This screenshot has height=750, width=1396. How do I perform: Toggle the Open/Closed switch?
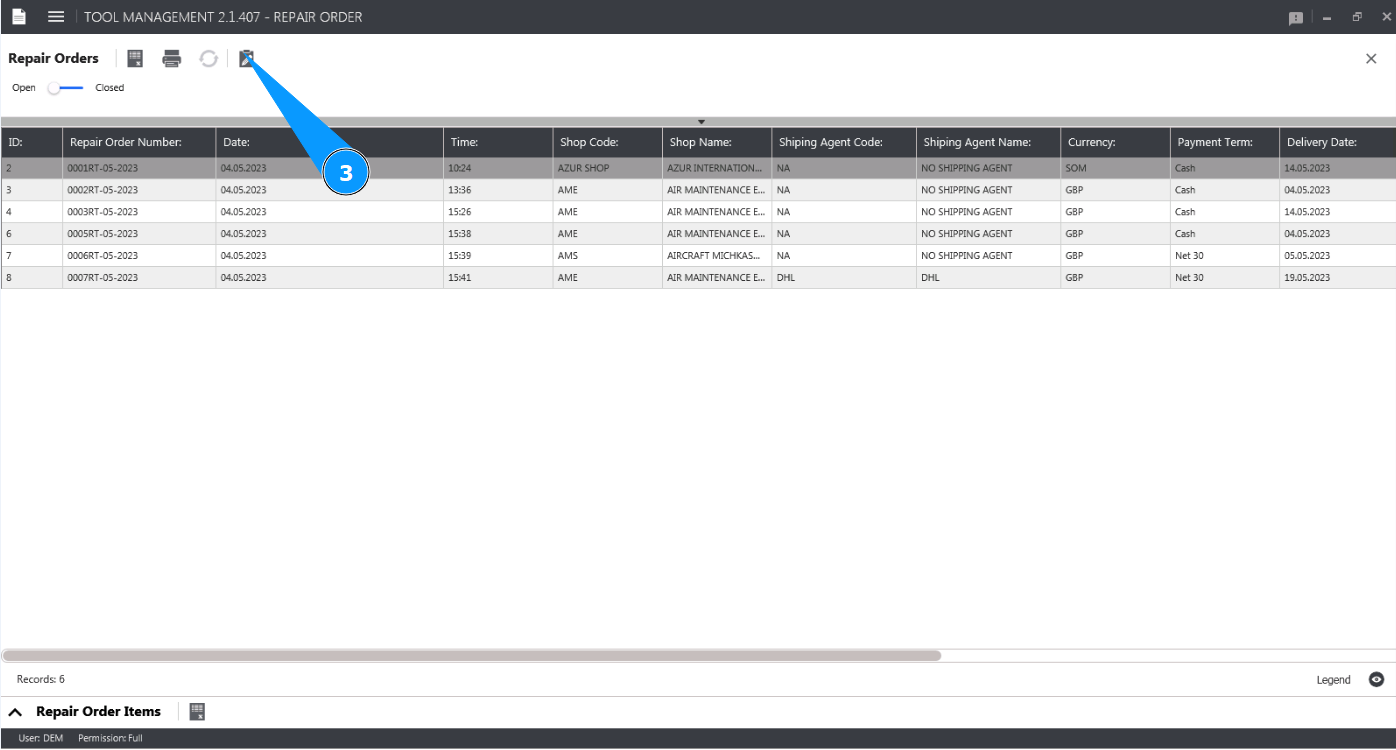pyautogui.click(x=66, y=88)
